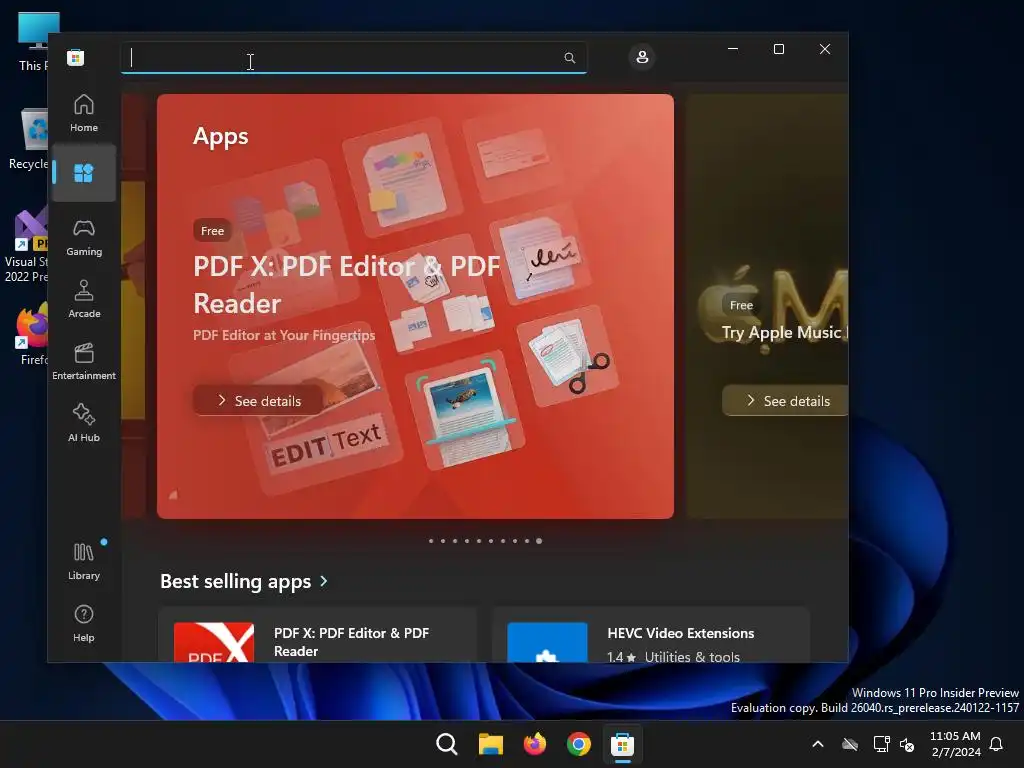
Task: Open File Explorer from taskbar
Action: (490, 744)
